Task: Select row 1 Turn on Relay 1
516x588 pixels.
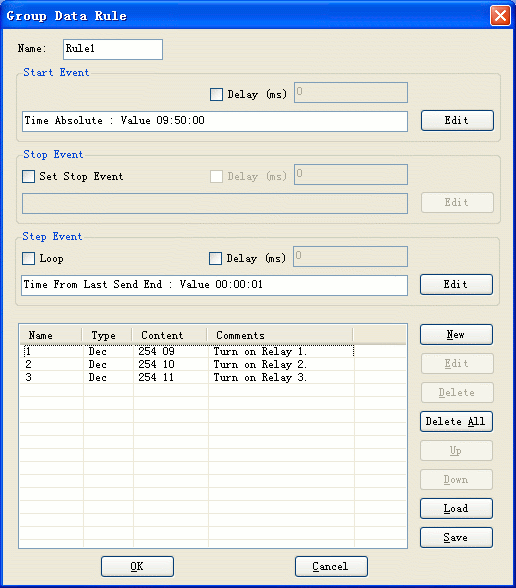Action: point(213,351)
